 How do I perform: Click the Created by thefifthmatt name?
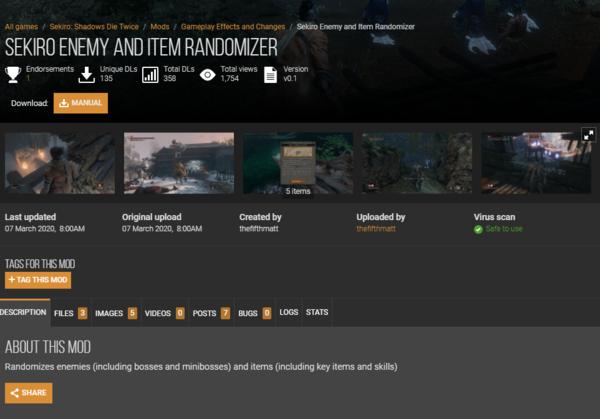pos(259,229)
